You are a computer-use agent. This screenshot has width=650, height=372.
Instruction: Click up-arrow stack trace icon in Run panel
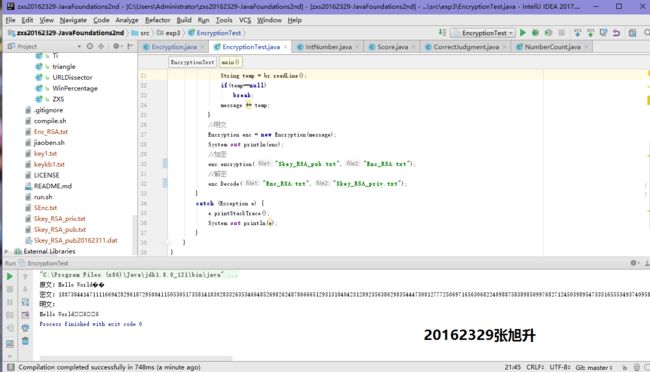[x=25, y=276]
